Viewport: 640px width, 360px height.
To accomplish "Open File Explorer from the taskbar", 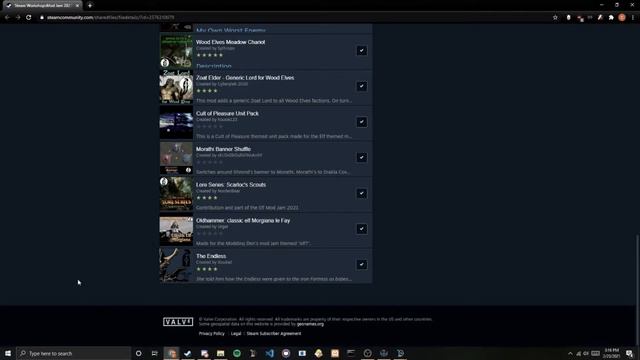I will point(220,353).
